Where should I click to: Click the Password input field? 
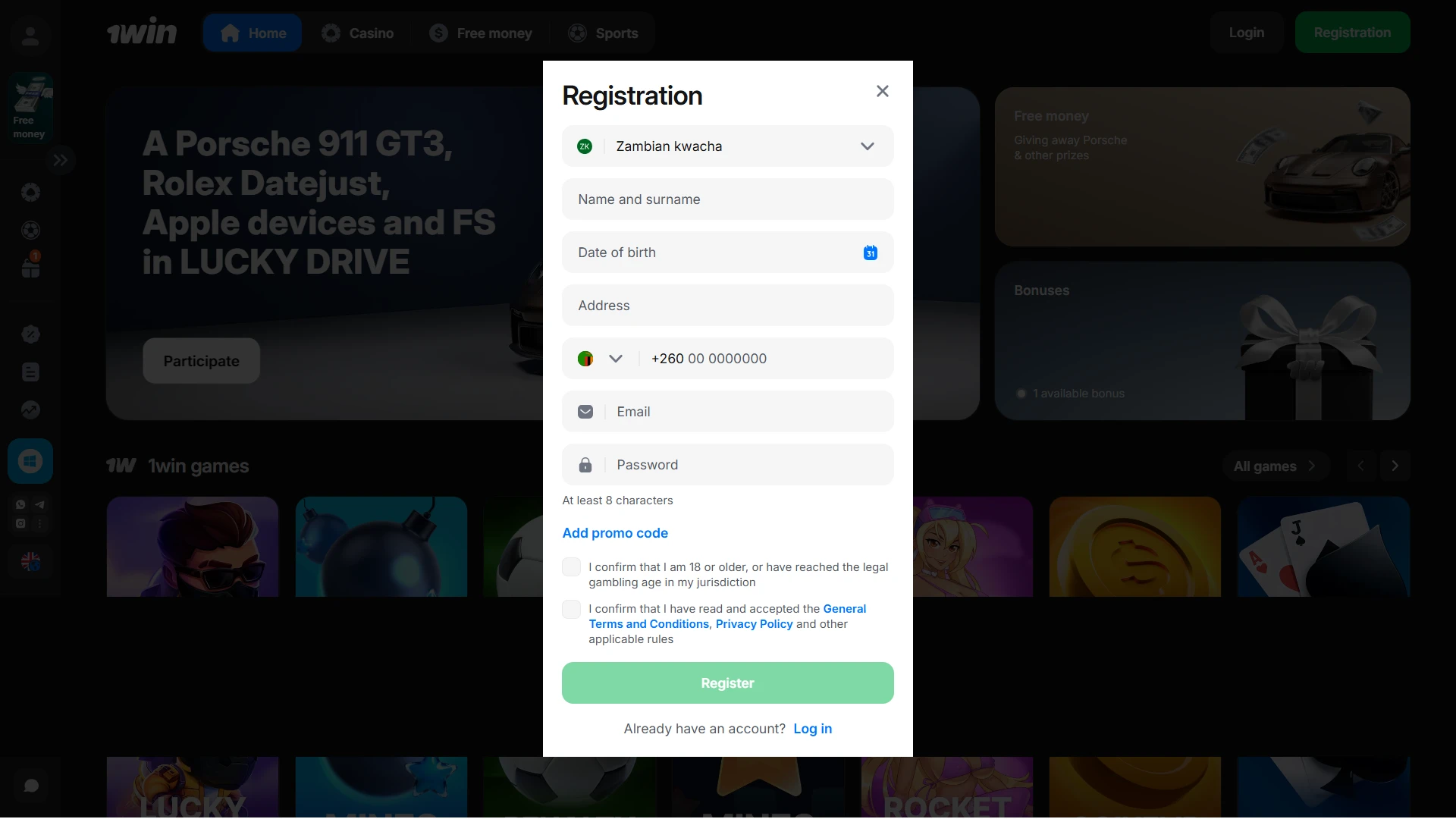(727, 465)
